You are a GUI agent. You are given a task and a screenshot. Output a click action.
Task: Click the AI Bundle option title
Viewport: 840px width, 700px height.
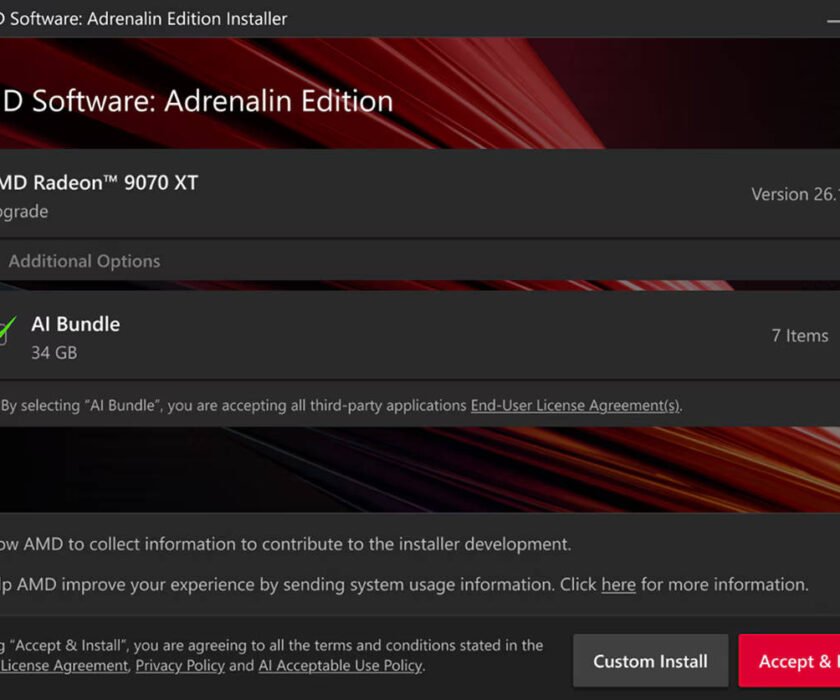(x=75, y=324)
